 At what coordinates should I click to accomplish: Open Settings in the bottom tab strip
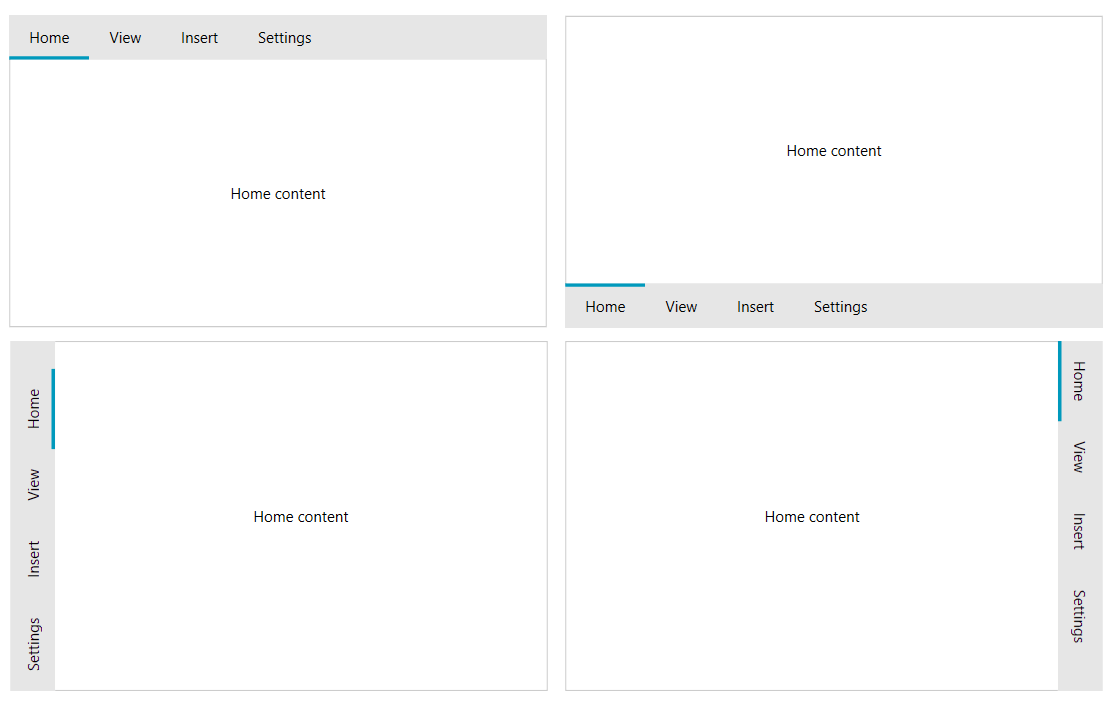tap(840, 306)
